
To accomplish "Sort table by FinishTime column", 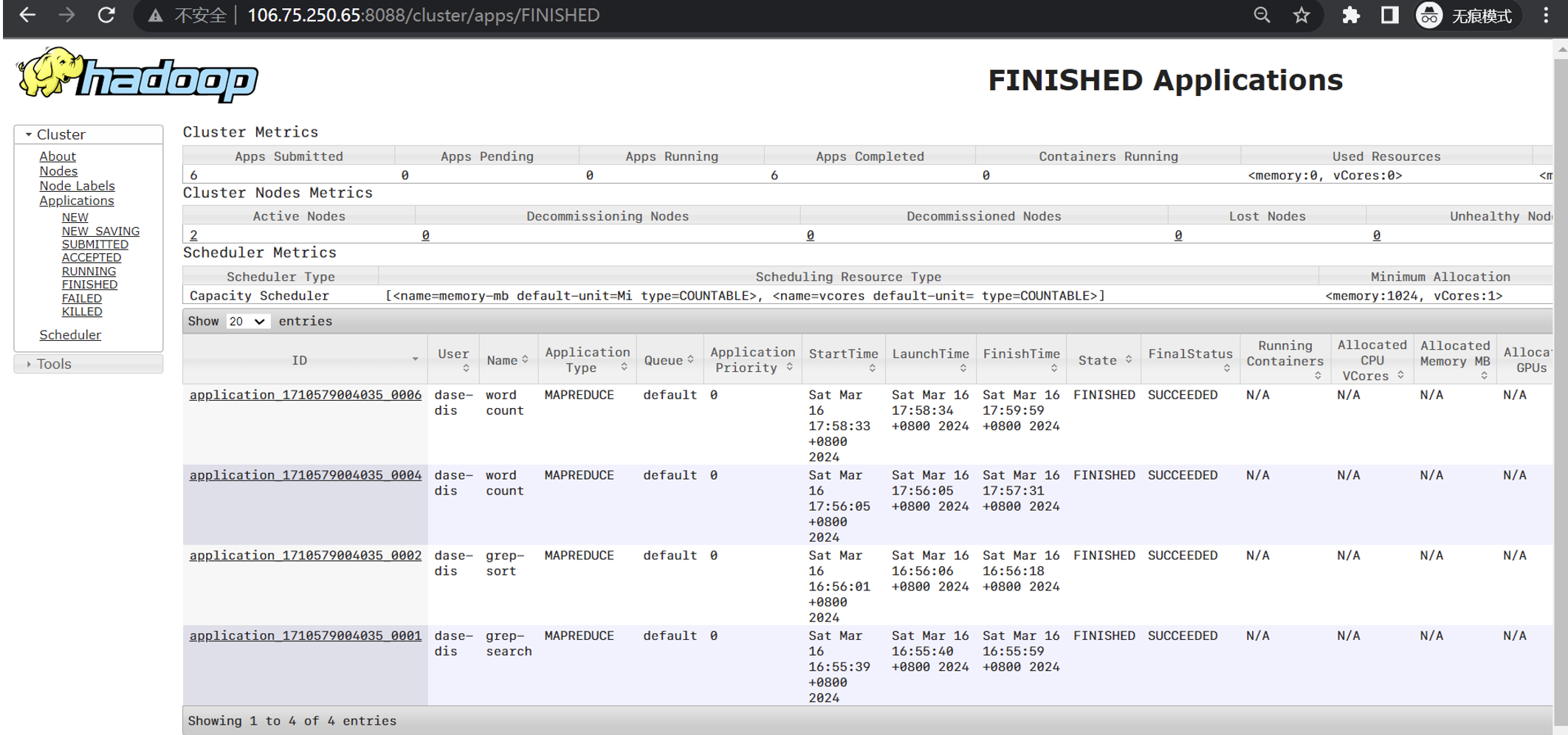I will [1021, 360].
